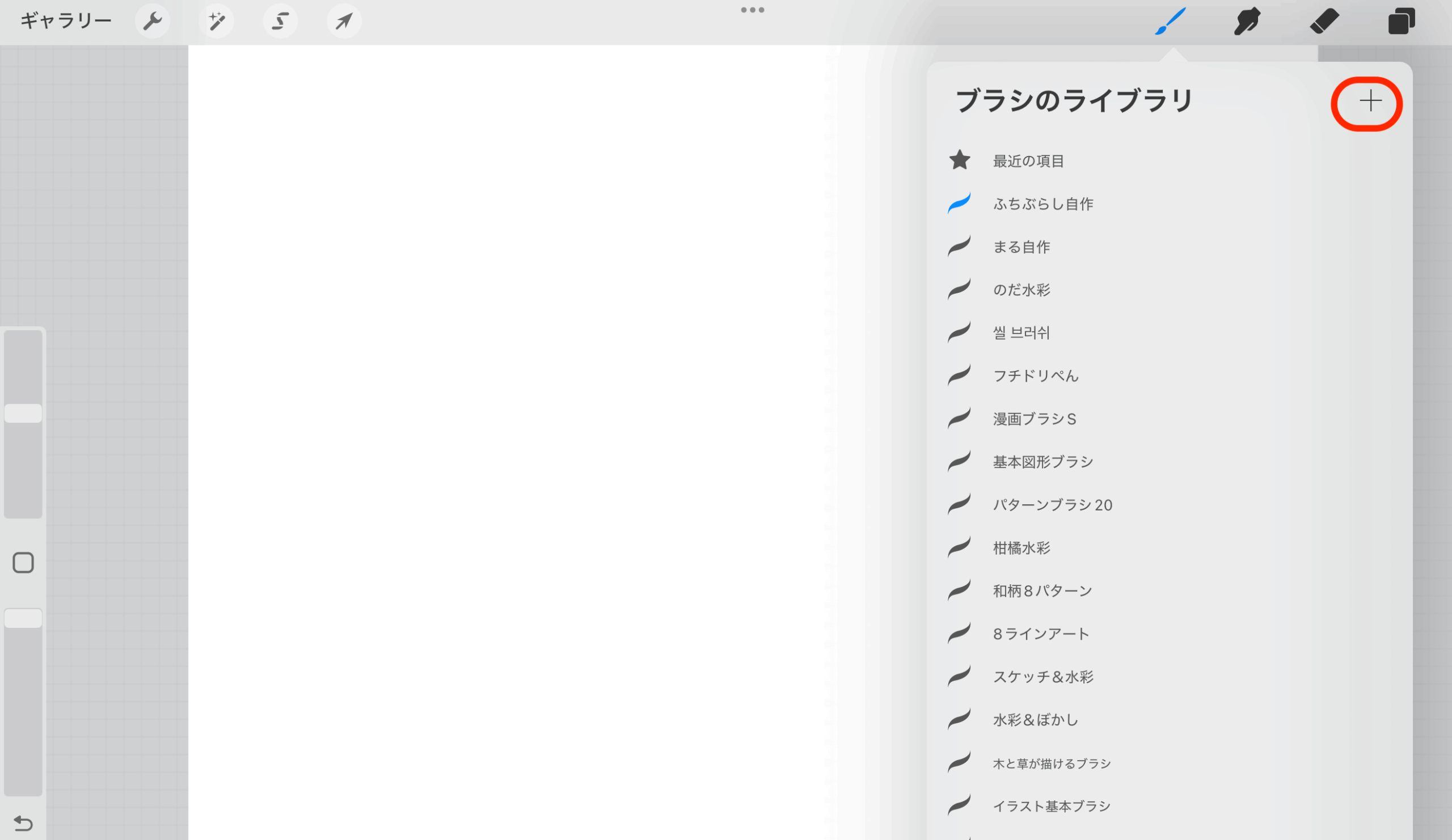Click the brush opacity slider handle
The image size is (1452, 840).
(23, 618)
